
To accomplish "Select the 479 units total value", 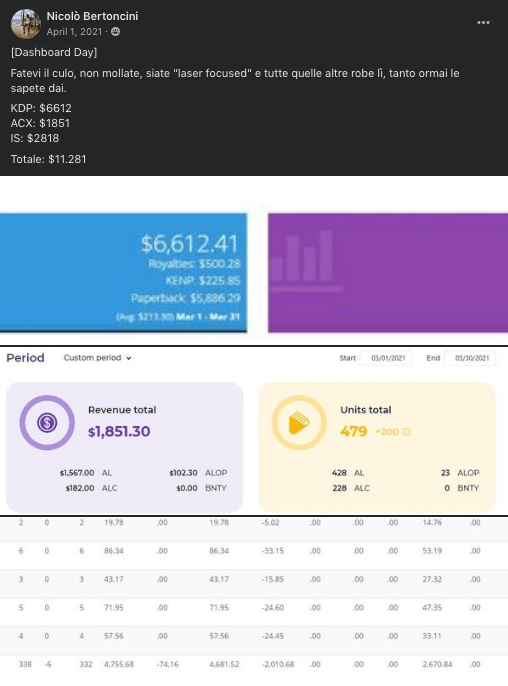I will click(x=354, y=431).
